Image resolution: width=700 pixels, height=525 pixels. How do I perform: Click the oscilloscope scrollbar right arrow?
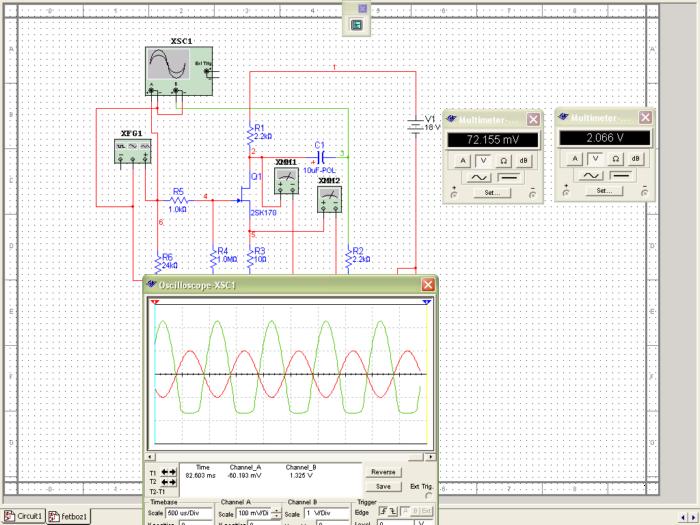431,457
